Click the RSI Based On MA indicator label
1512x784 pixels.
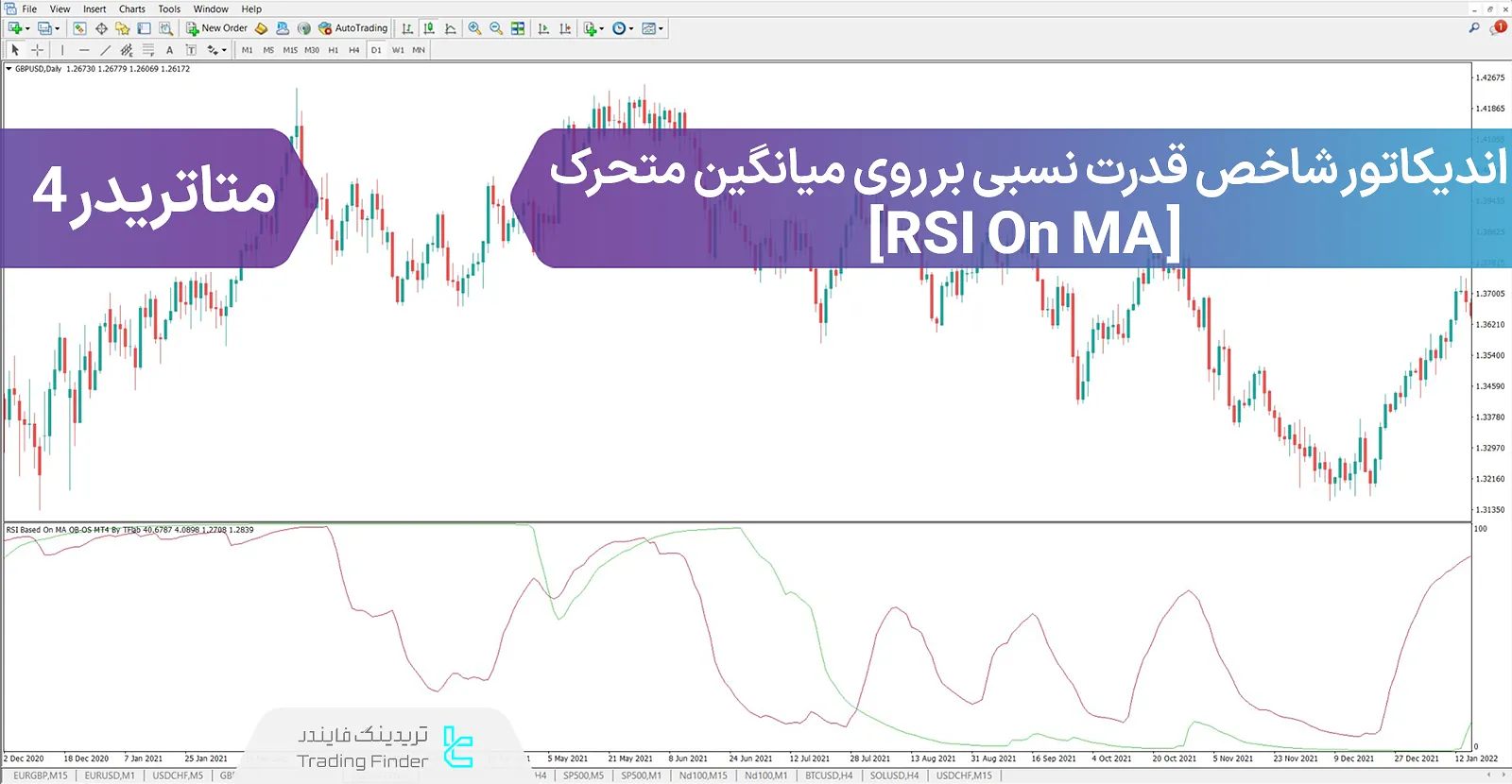[129, 530]
